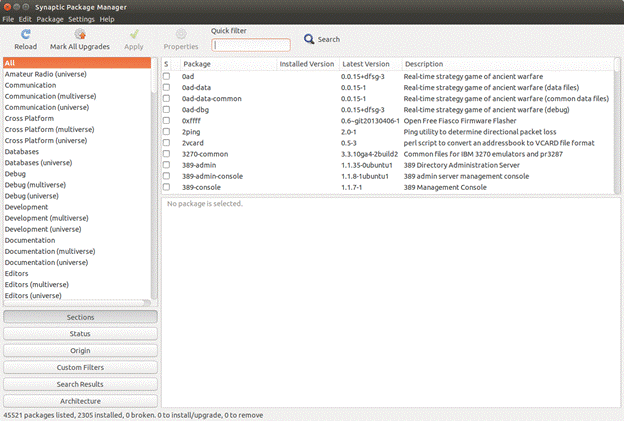Select the Debug section
The width and height of the screenshot is (624, 421).
pos(77,174)
